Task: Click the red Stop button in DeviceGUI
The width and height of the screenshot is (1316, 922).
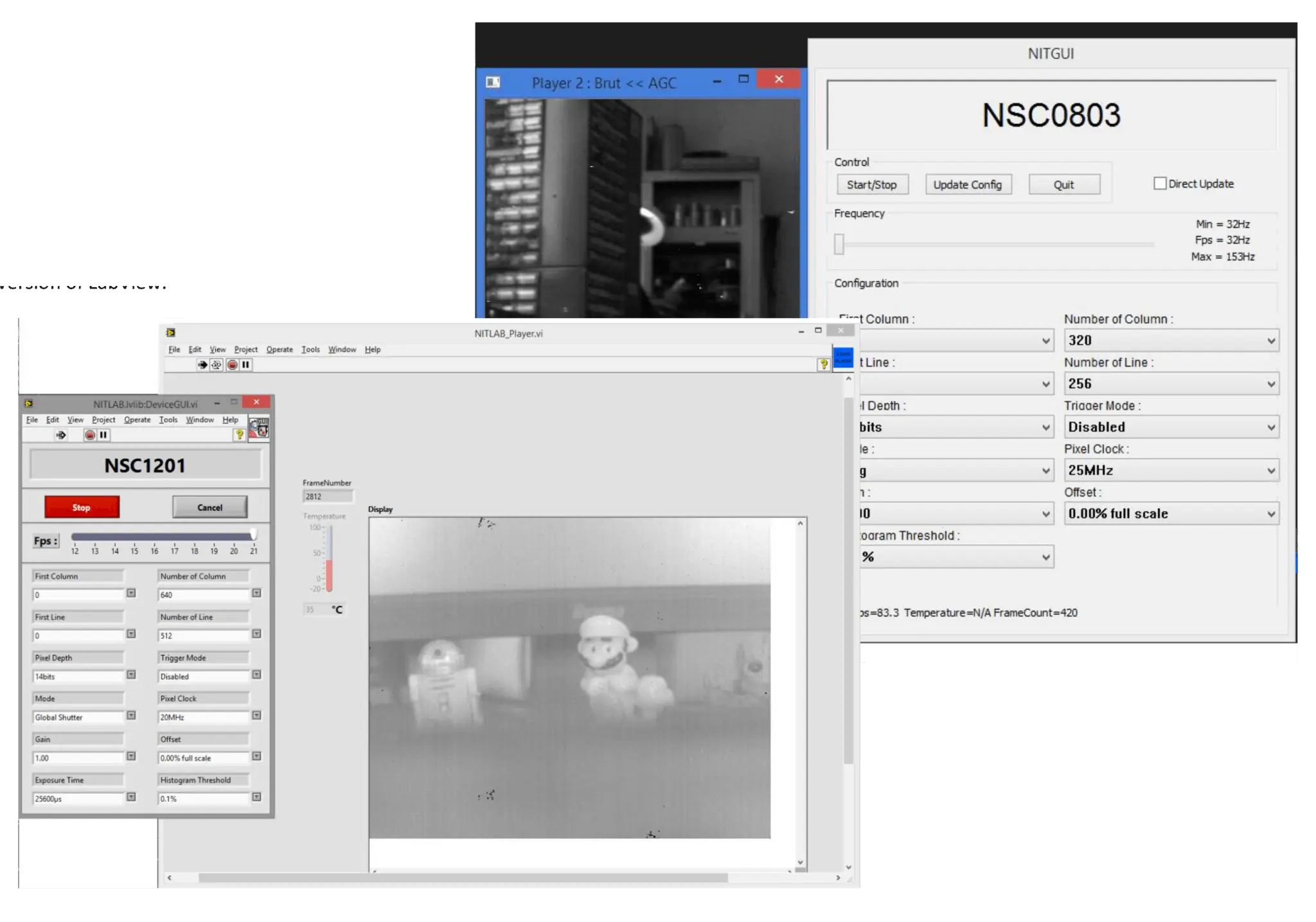Action: click(x=82, y=507)
